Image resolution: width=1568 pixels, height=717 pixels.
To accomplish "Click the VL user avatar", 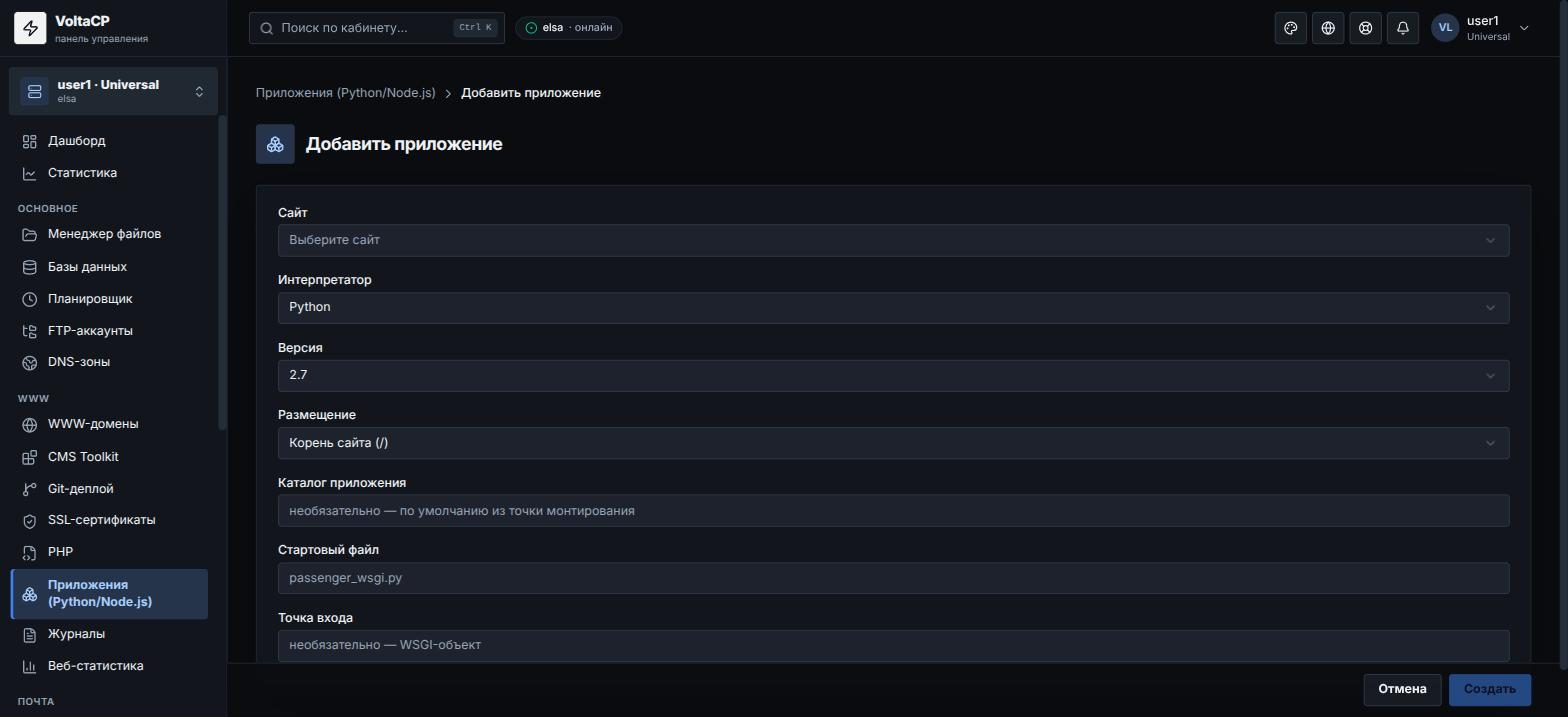I will (1445, 28).
